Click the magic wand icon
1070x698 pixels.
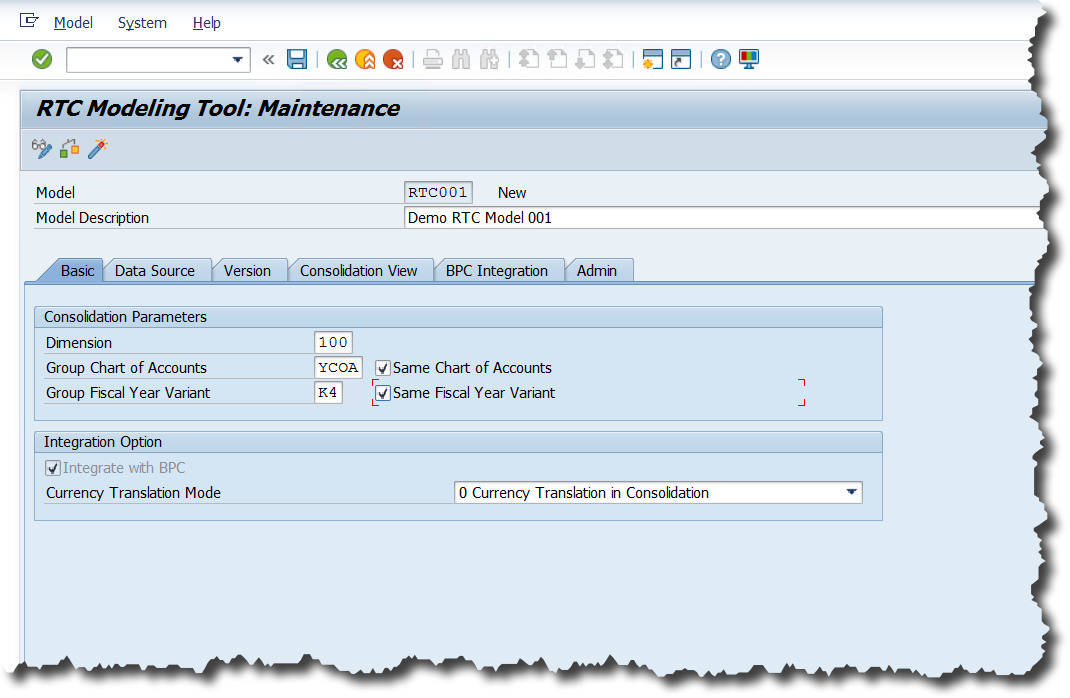(x=97, y=149)
